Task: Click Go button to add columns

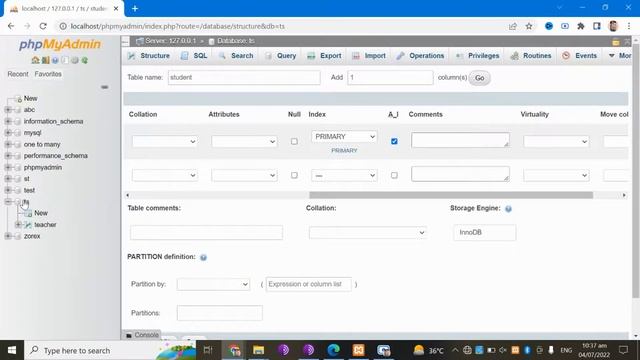Action: (x=480, y=78)
